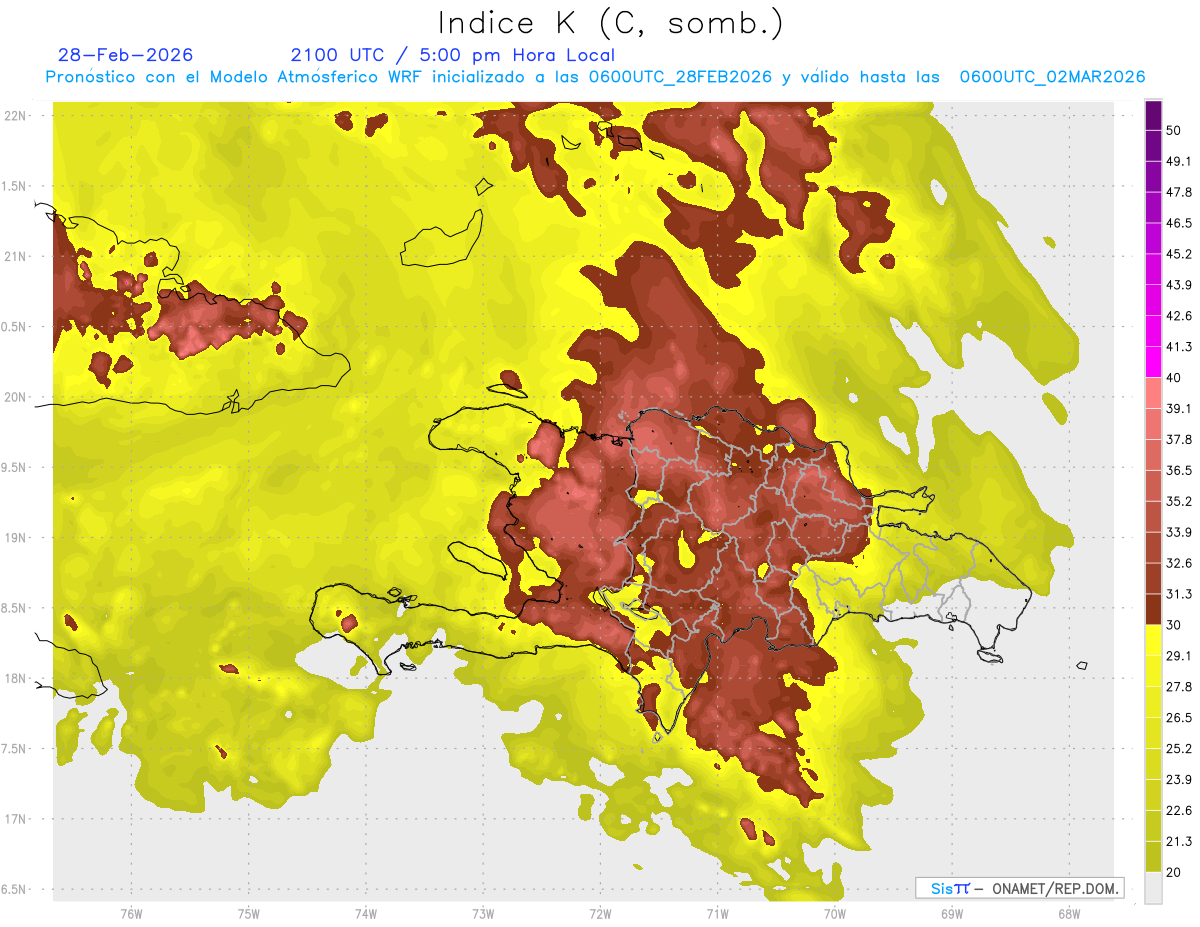Click colorbar label '21.3'
Image resolution: width=1200 pixels, height=927 pixels.
click(1180, 842)
